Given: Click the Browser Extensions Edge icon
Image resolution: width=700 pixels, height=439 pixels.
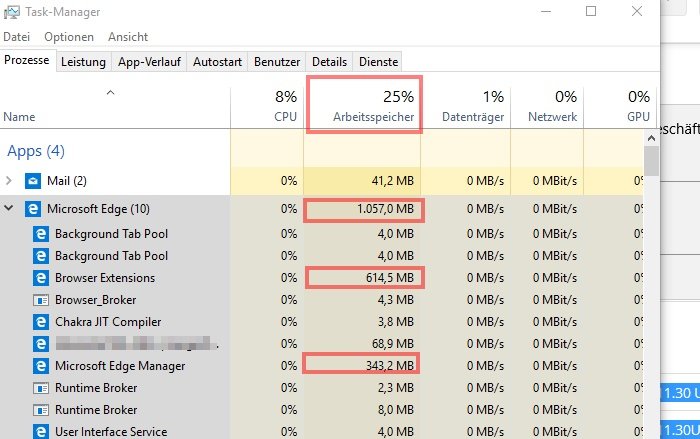Looking at the screenshot, I should pos(41,278).
